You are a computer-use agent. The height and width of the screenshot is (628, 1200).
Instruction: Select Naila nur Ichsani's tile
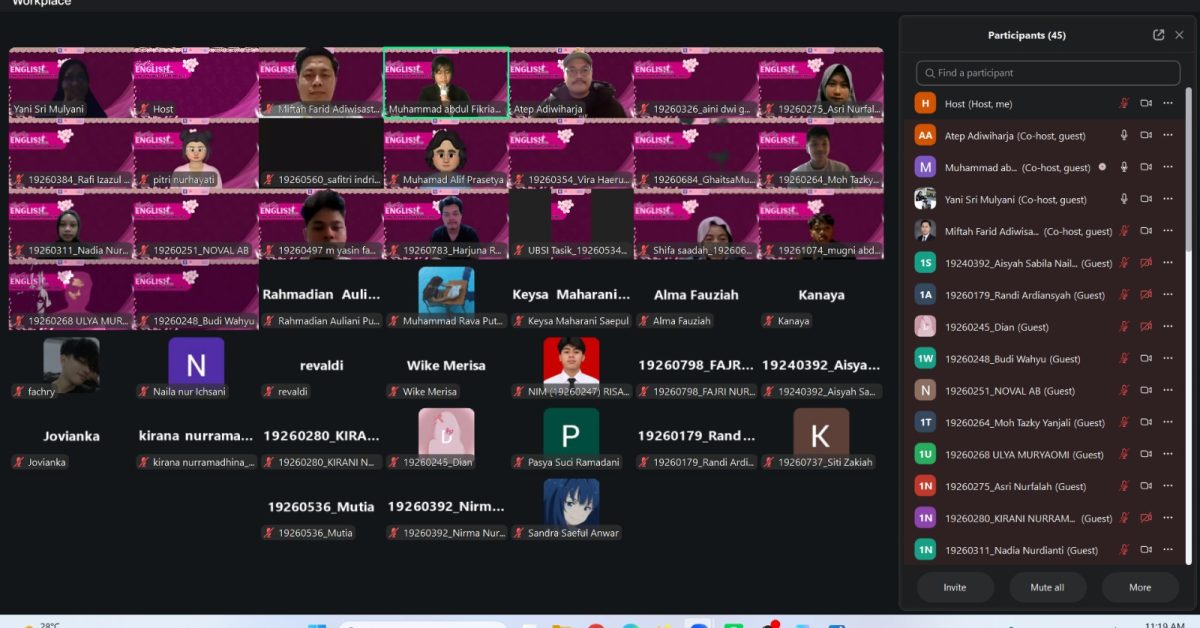point(196,369)
